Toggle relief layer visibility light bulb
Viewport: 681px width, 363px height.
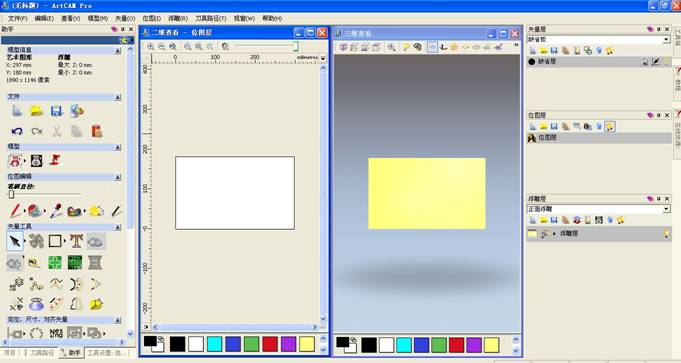[666, 234]
